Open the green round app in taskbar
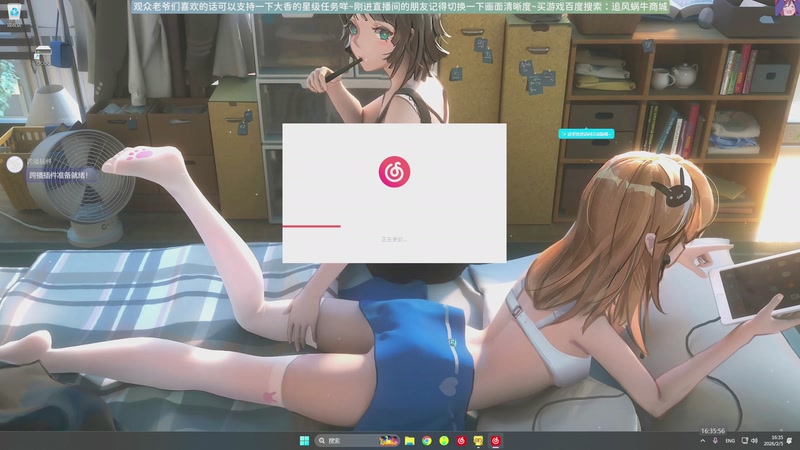 pos(444,441)
